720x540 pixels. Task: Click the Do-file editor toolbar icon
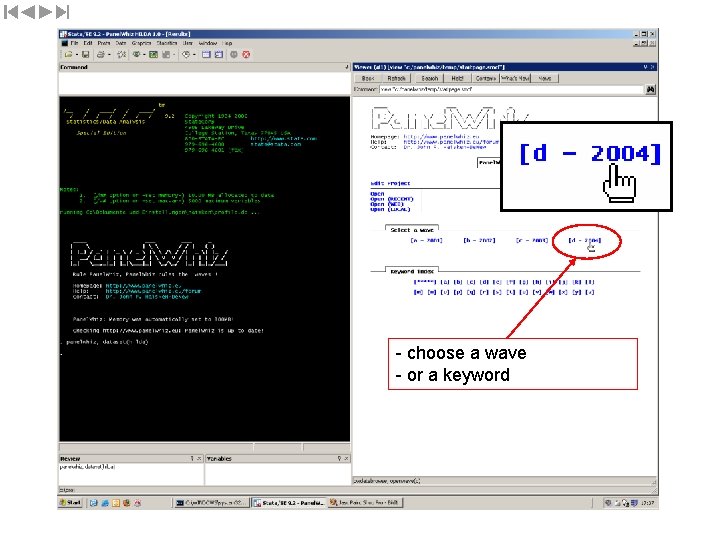[x=166, y=55]
